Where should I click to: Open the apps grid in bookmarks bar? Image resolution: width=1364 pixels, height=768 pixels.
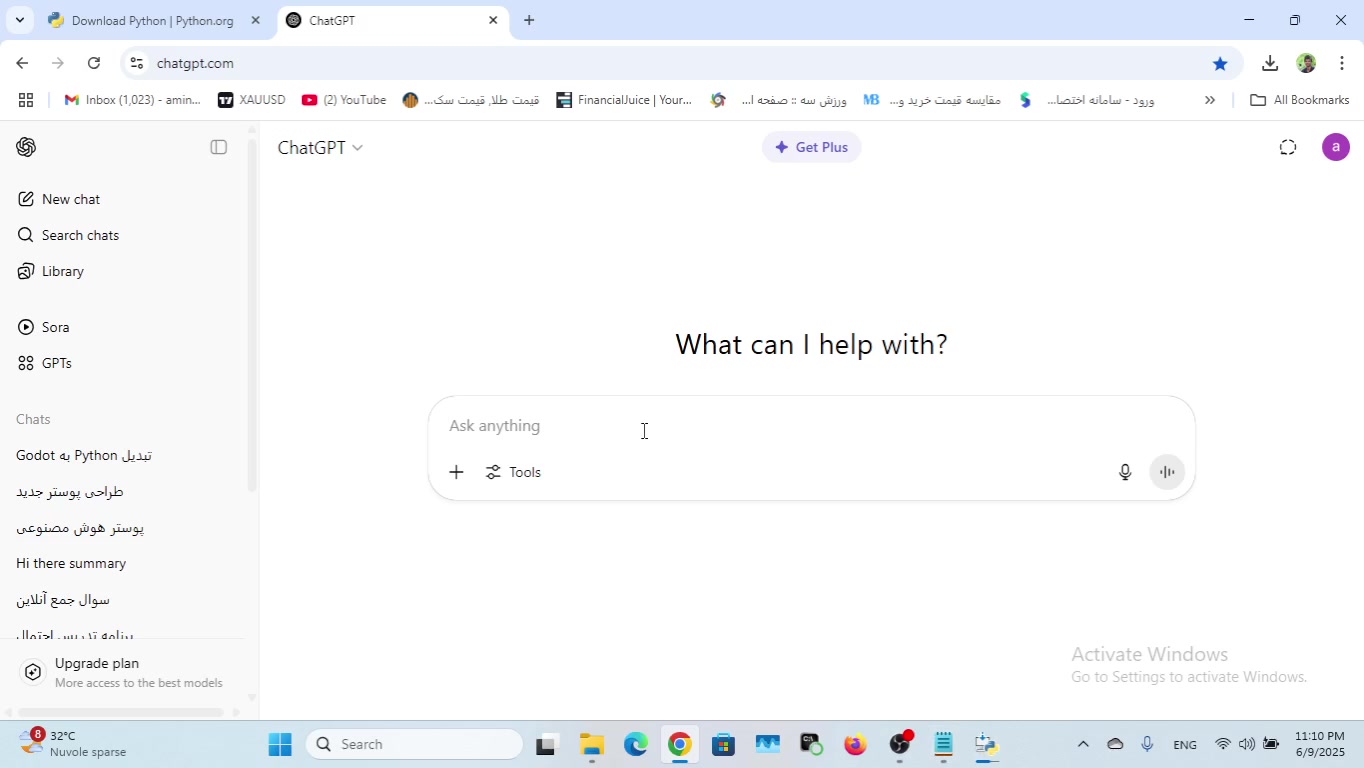pyautogui.click(x=26, y=100)
